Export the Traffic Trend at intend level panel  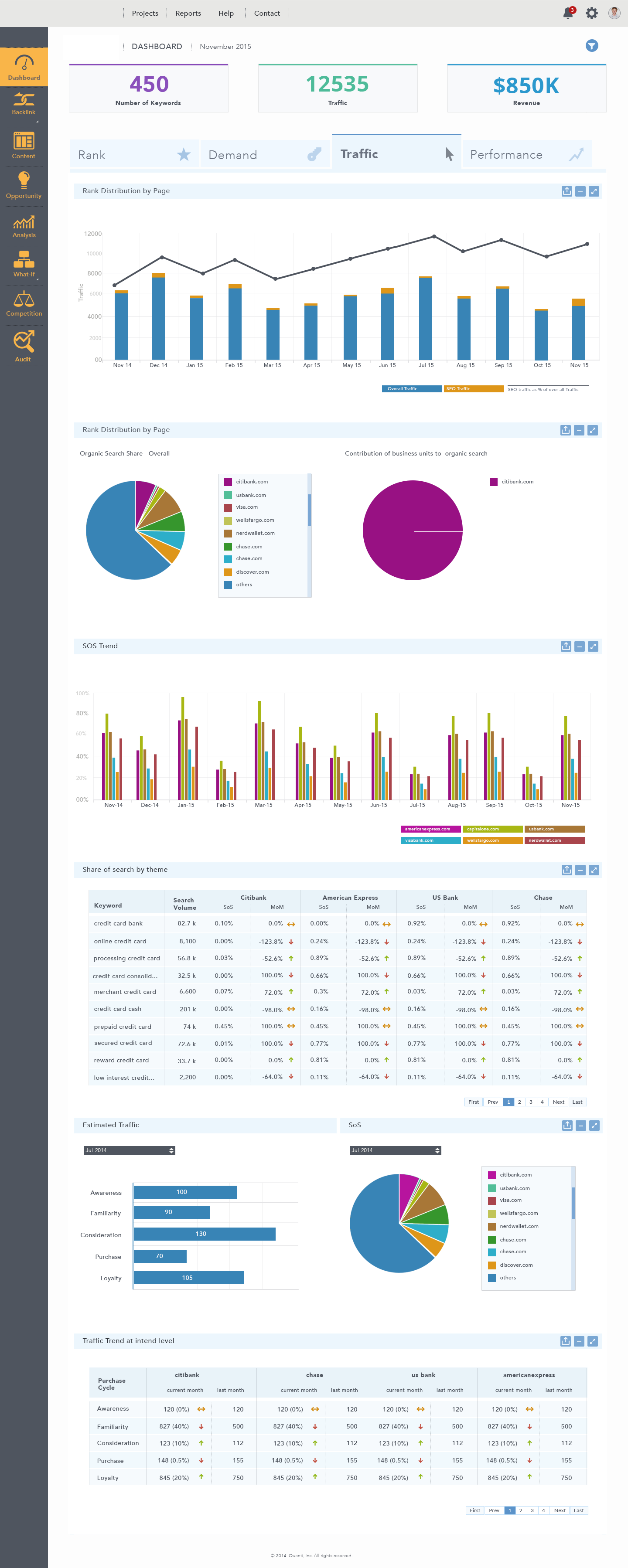565,1341
